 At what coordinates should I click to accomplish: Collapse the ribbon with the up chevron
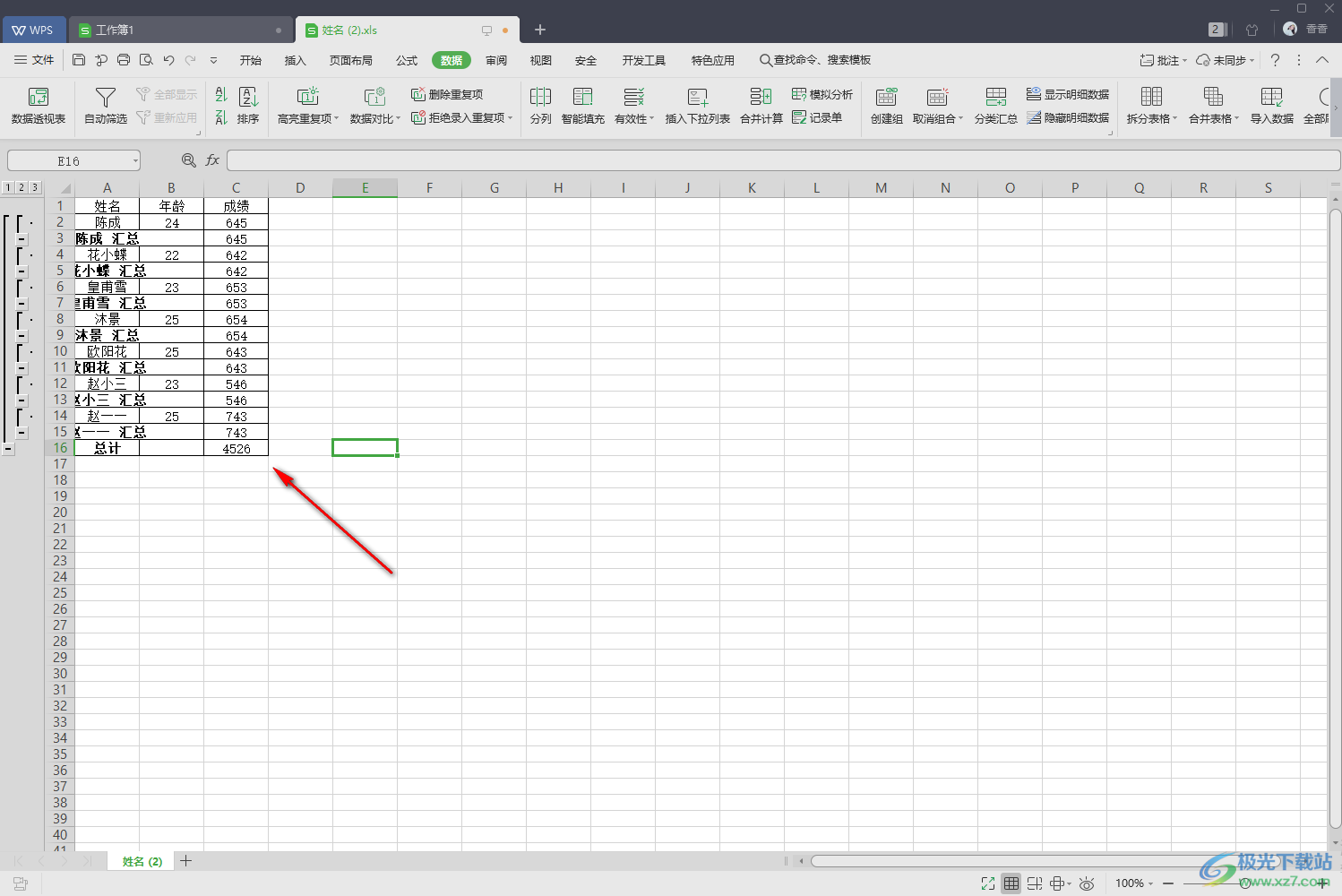[1322, 60]
